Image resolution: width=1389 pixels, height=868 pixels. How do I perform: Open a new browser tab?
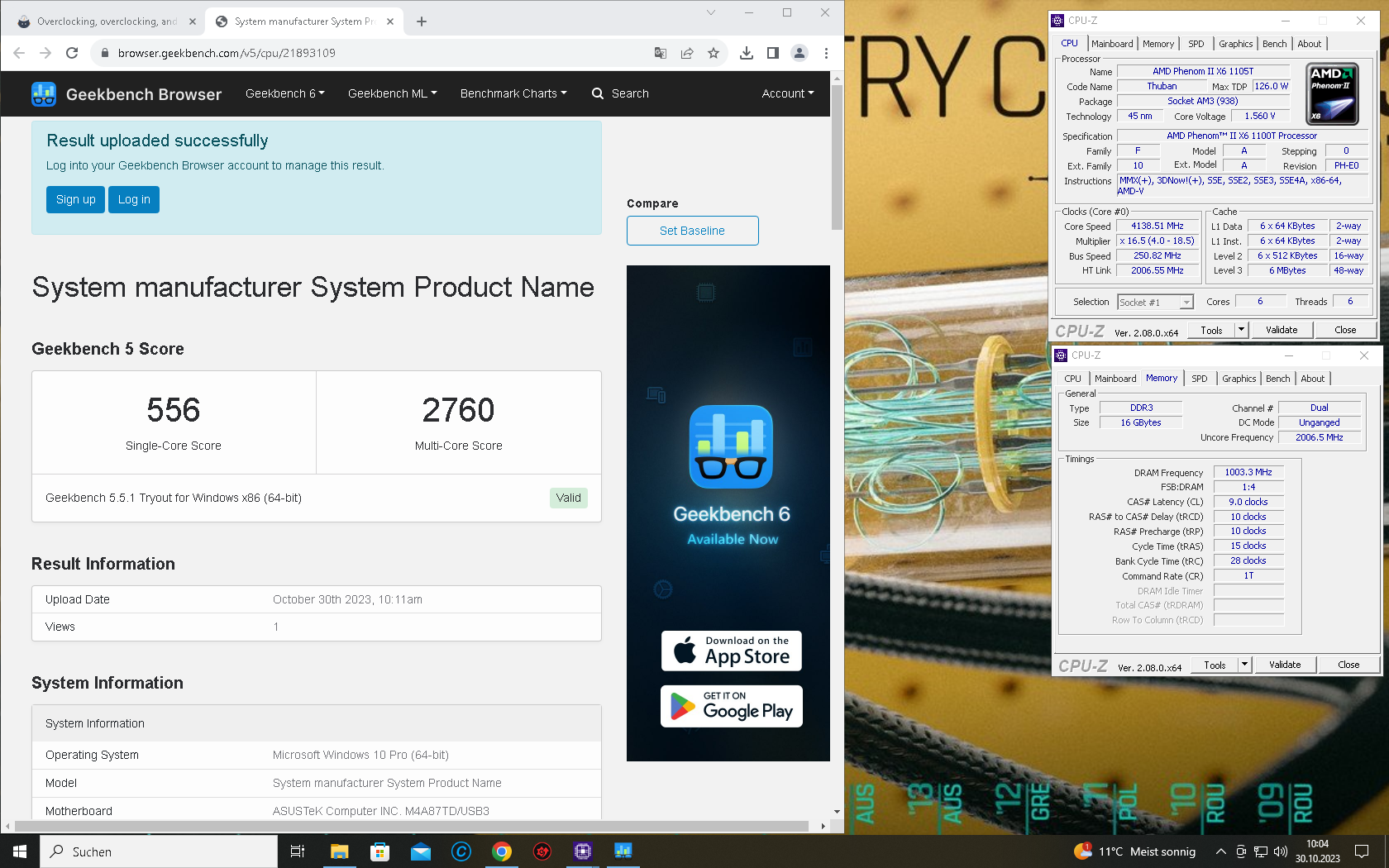pyautogui.click(x=422, y=21)
